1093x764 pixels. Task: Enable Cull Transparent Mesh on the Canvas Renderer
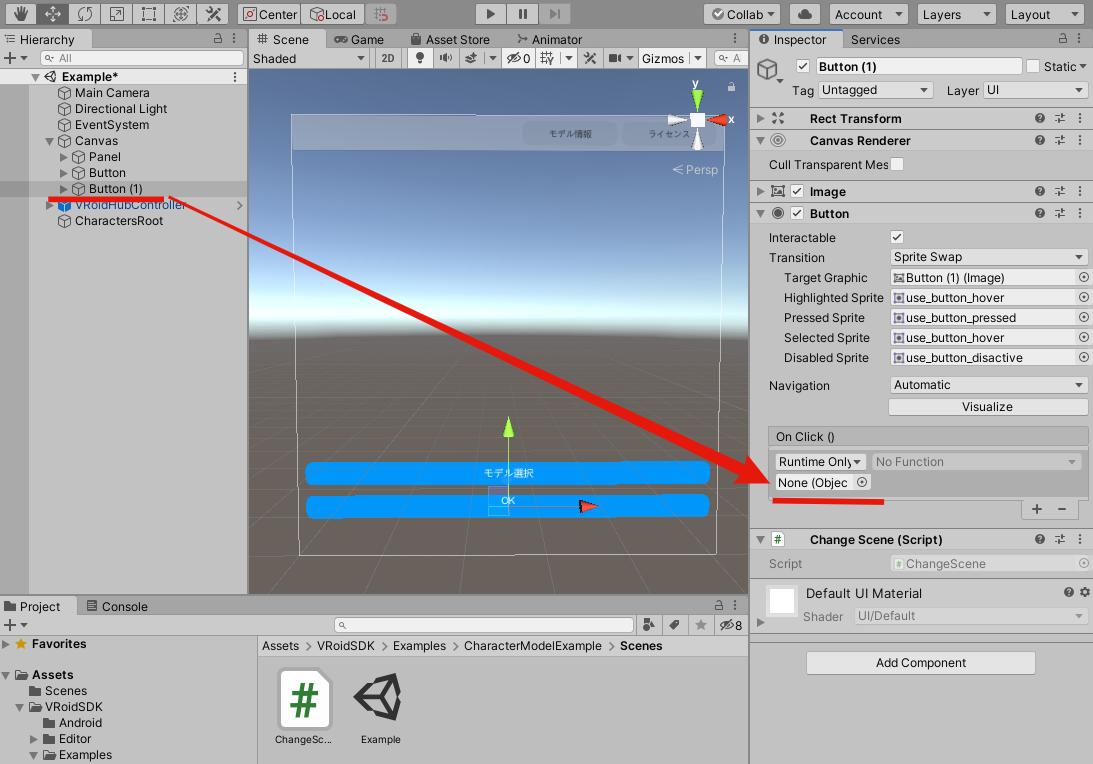tap(897, 165)
